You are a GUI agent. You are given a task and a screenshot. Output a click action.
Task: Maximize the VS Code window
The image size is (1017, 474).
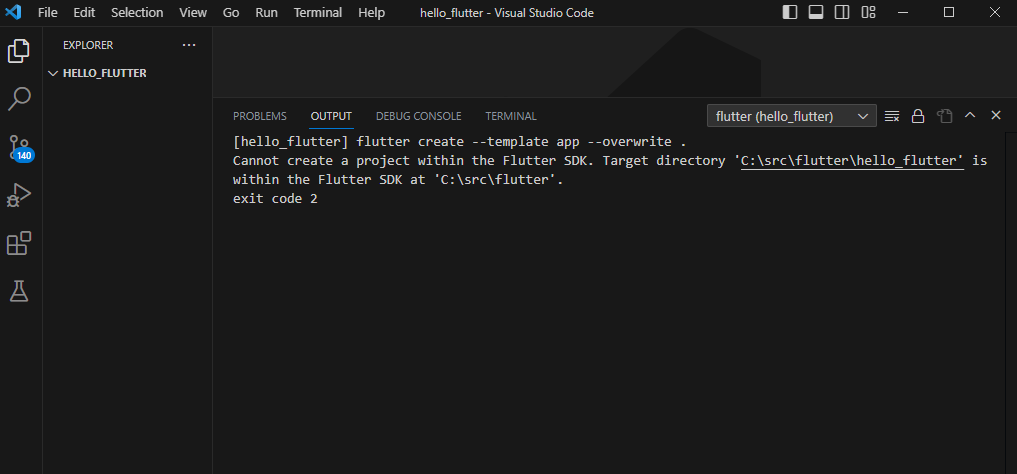[948, 12]
